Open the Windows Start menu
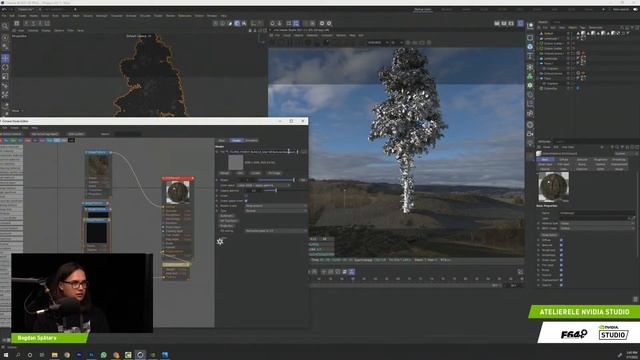 click(x=6, y=355)
